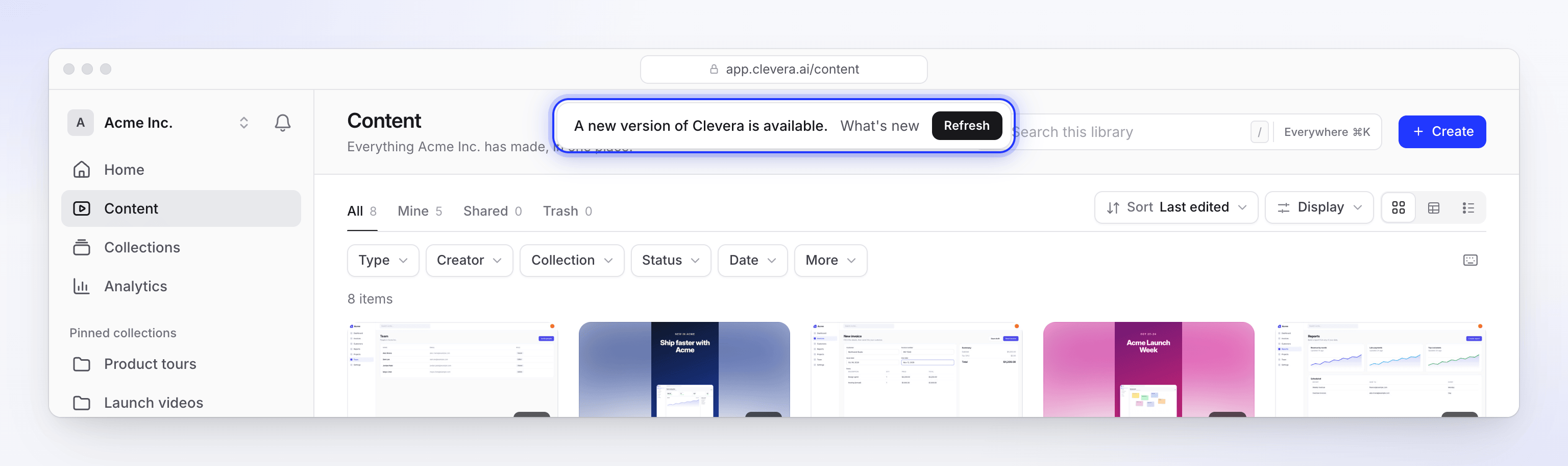The height and width of the screenshot is (466, 1568).
Task: Open the Display options dropdown
Action: (x=1319, y=208)
